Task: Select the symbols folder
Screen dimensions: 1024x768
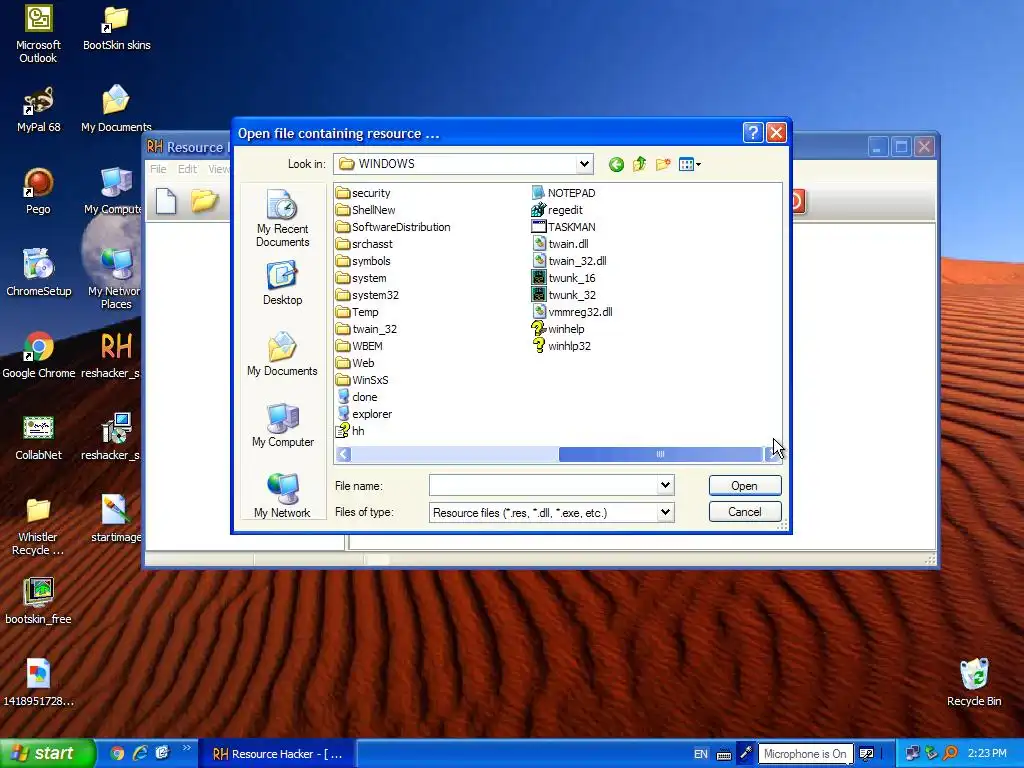Action: tap(363, 261)
